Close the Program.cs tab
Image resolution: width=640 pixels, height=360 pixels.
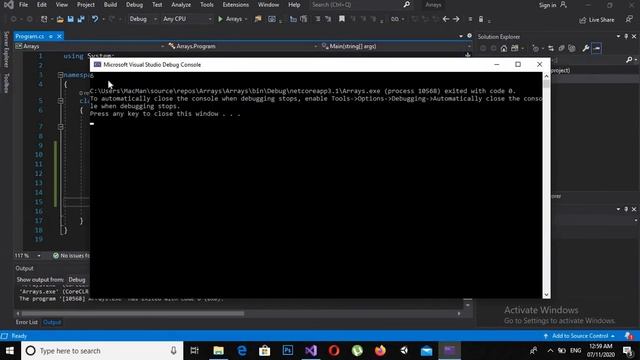(59, 36)
